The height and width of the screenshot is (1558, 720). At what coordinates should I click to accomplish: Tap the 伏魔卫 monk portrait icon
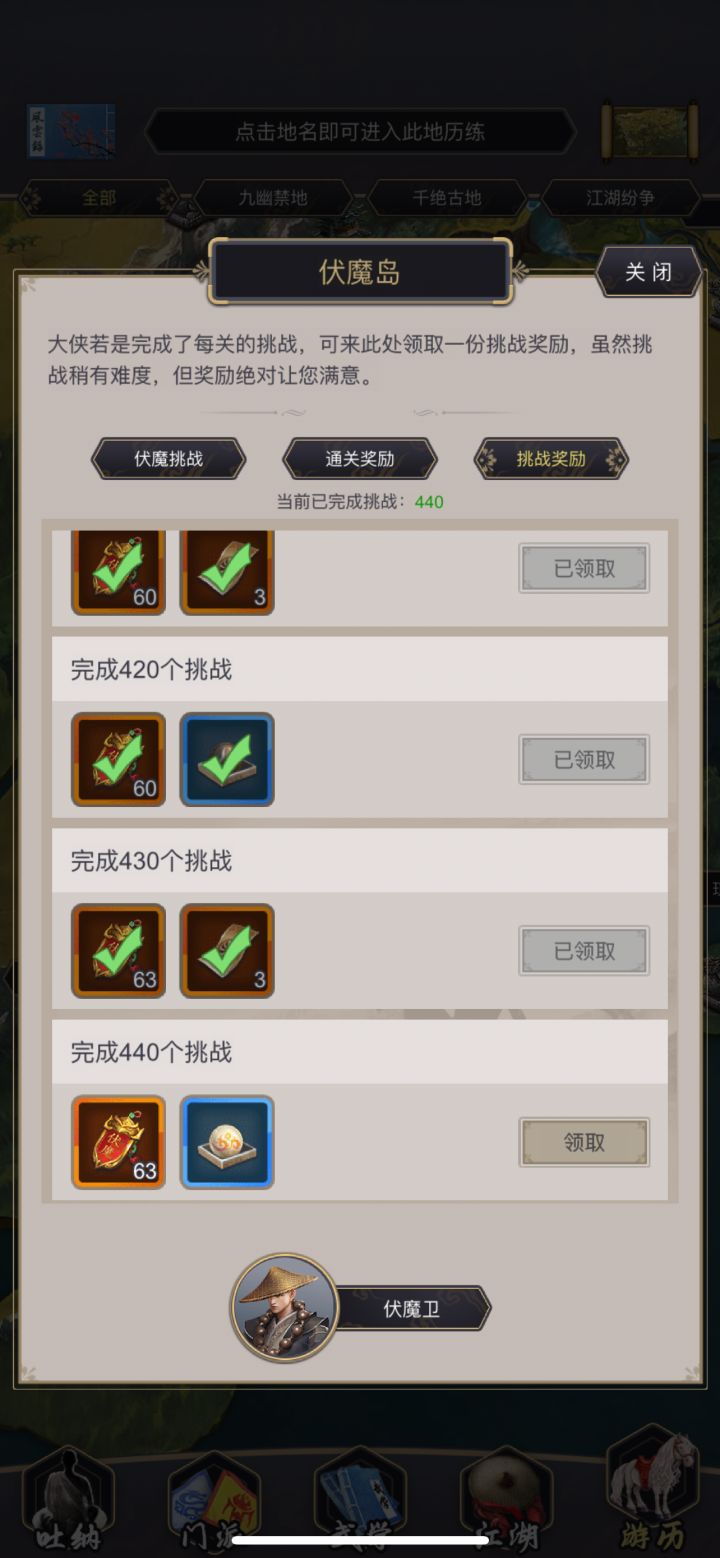285,1308
